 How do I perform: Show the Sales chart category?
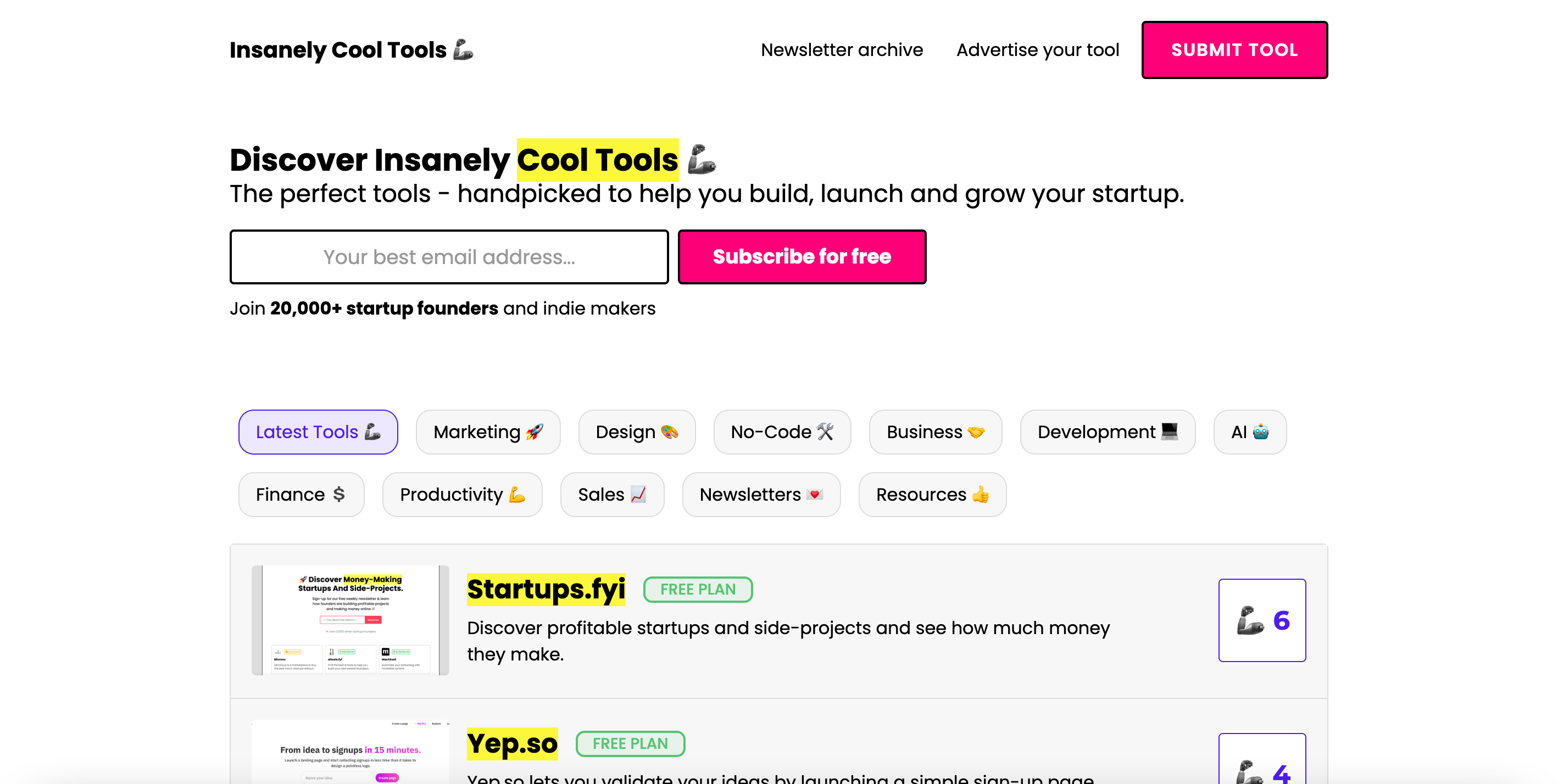pos(612,495)
